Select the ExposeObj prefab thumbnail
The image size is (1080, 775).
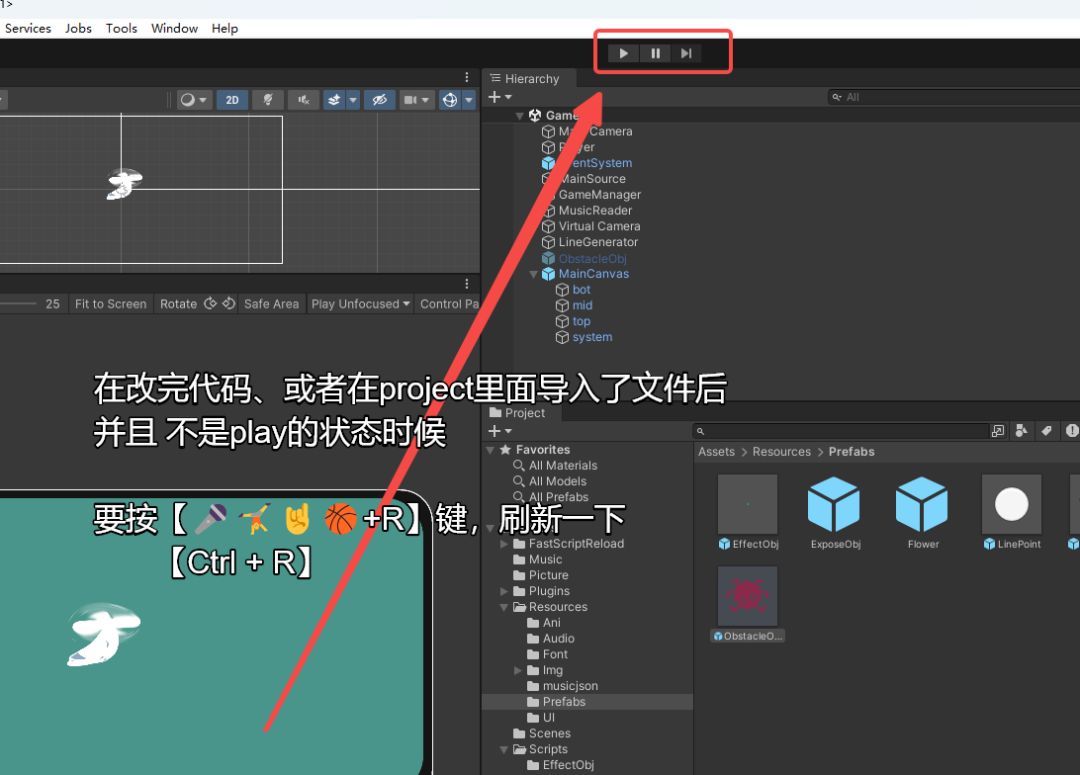(x=834, y=505)
